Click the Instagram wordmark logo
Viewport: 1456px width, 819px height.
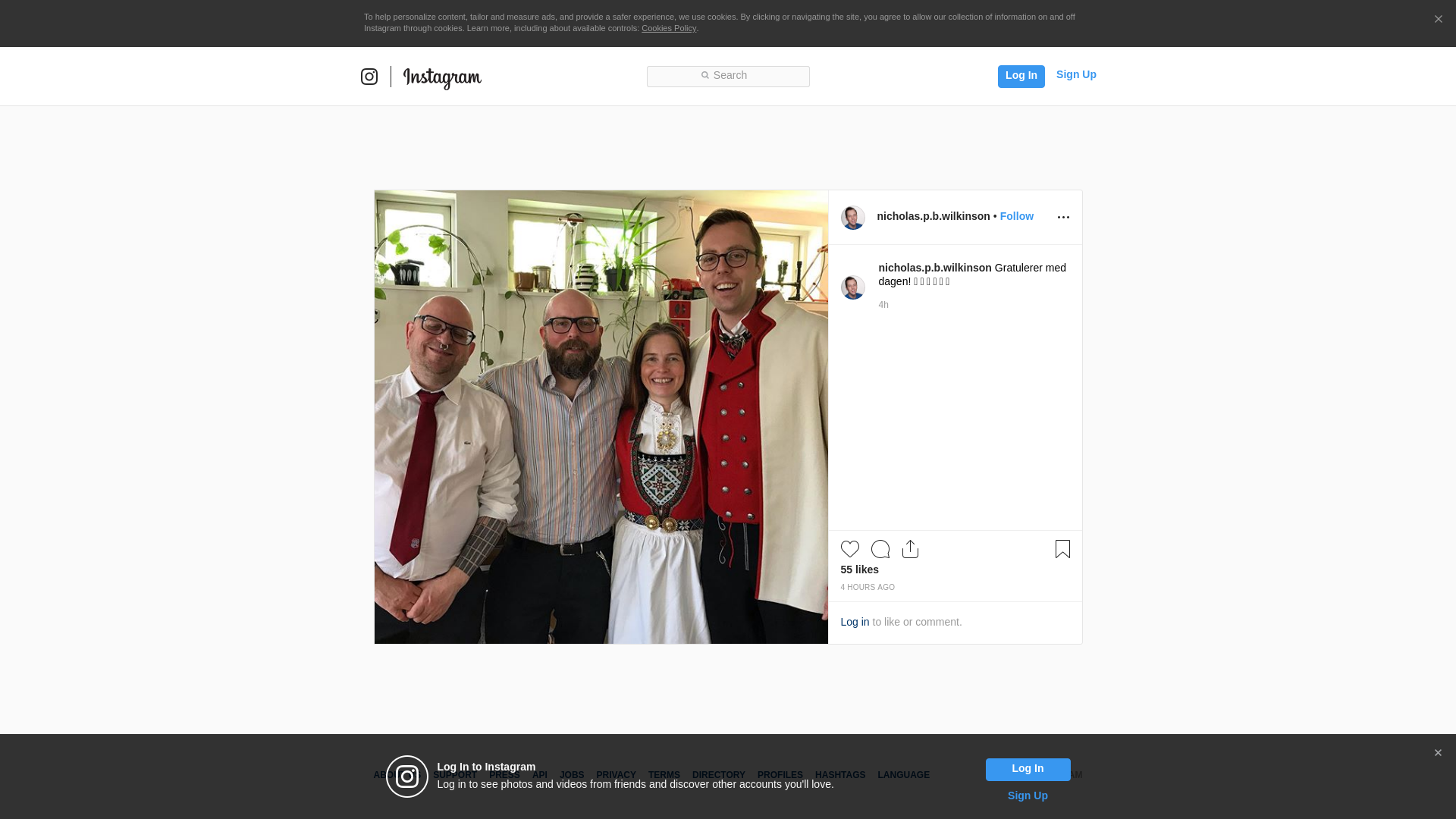(x=442, y=78)
